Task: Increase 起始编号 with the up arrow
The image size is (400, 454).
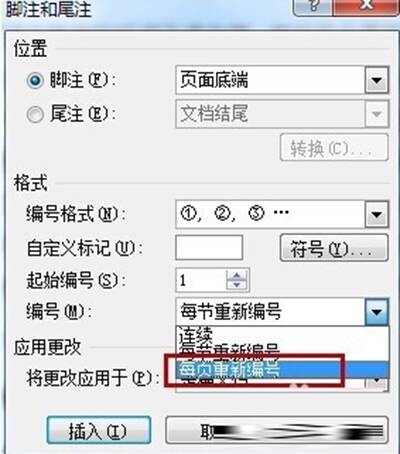Action: click(x=237, y=275)
